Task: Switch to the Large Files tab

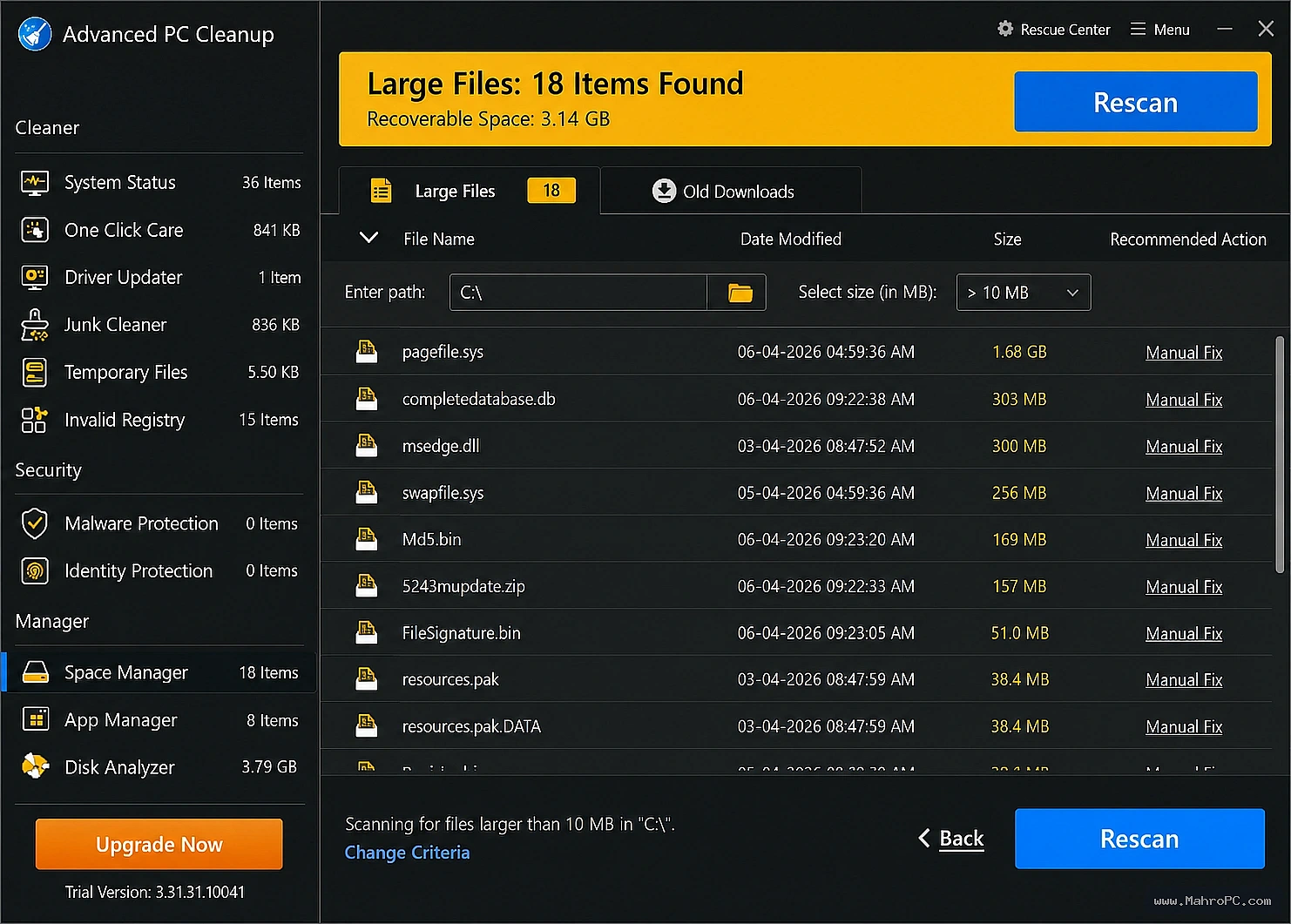Action: pyautogui.click(x=470, y=191)
